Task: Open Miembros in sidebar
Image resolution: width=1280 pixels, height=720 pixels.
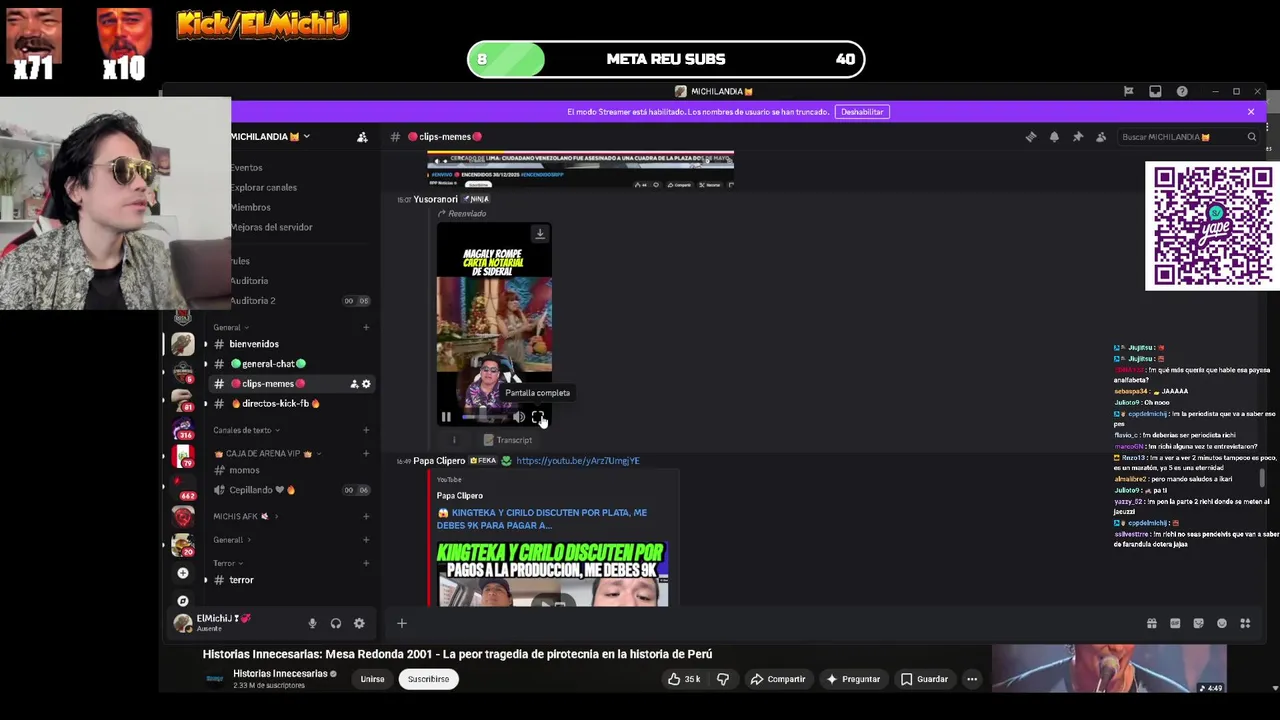Action: pyautogui.click(x=250, y=207)
